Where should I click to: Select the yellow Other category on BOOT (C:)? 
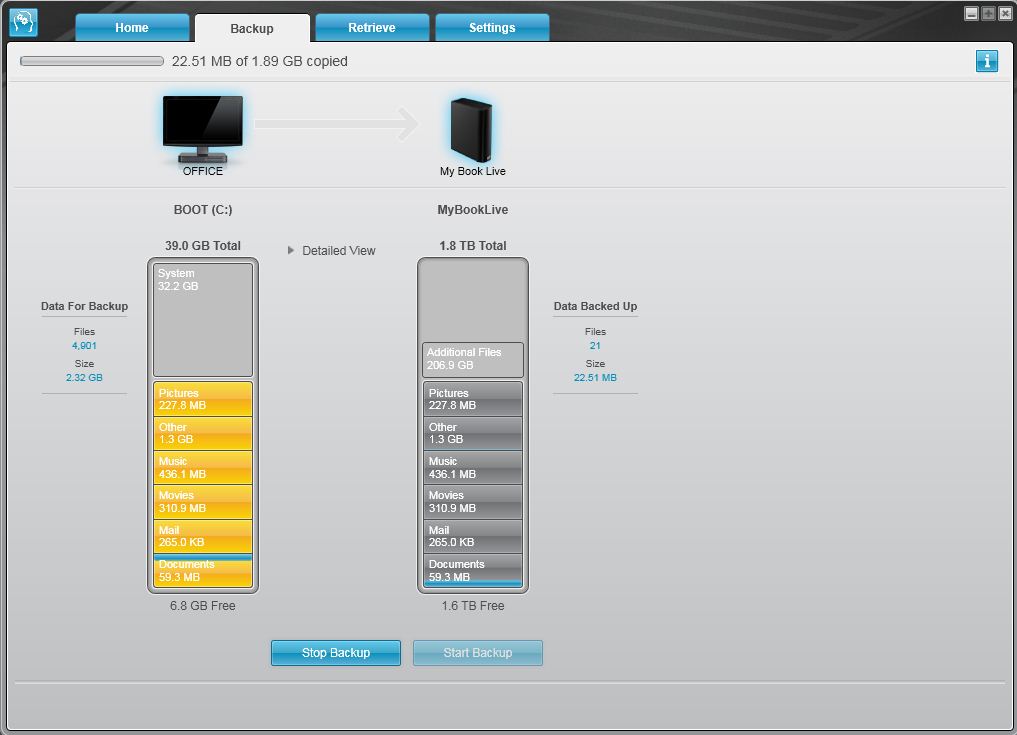pos(203,433)
